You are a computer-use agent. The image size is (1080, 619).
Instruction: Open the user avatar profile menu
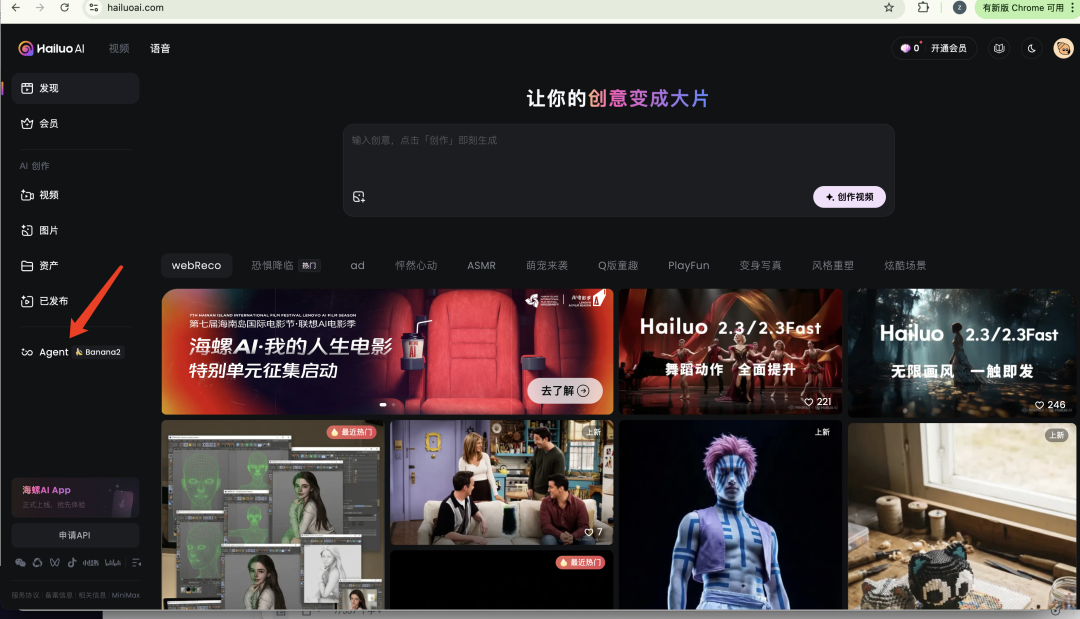pos(1063,48)
